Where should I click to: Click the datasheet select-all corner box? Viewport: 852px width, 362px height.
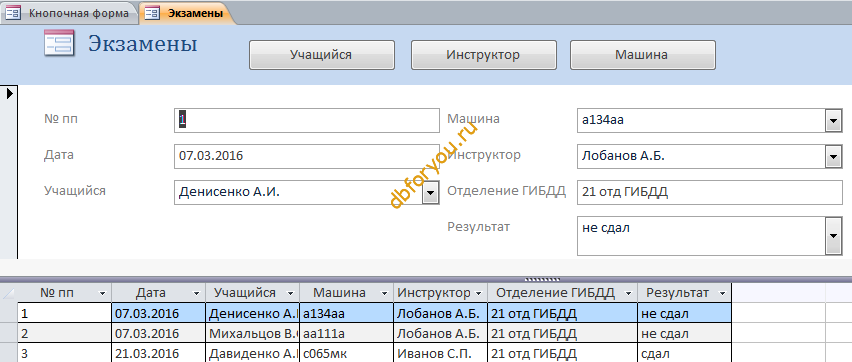[x=9, y=293]
